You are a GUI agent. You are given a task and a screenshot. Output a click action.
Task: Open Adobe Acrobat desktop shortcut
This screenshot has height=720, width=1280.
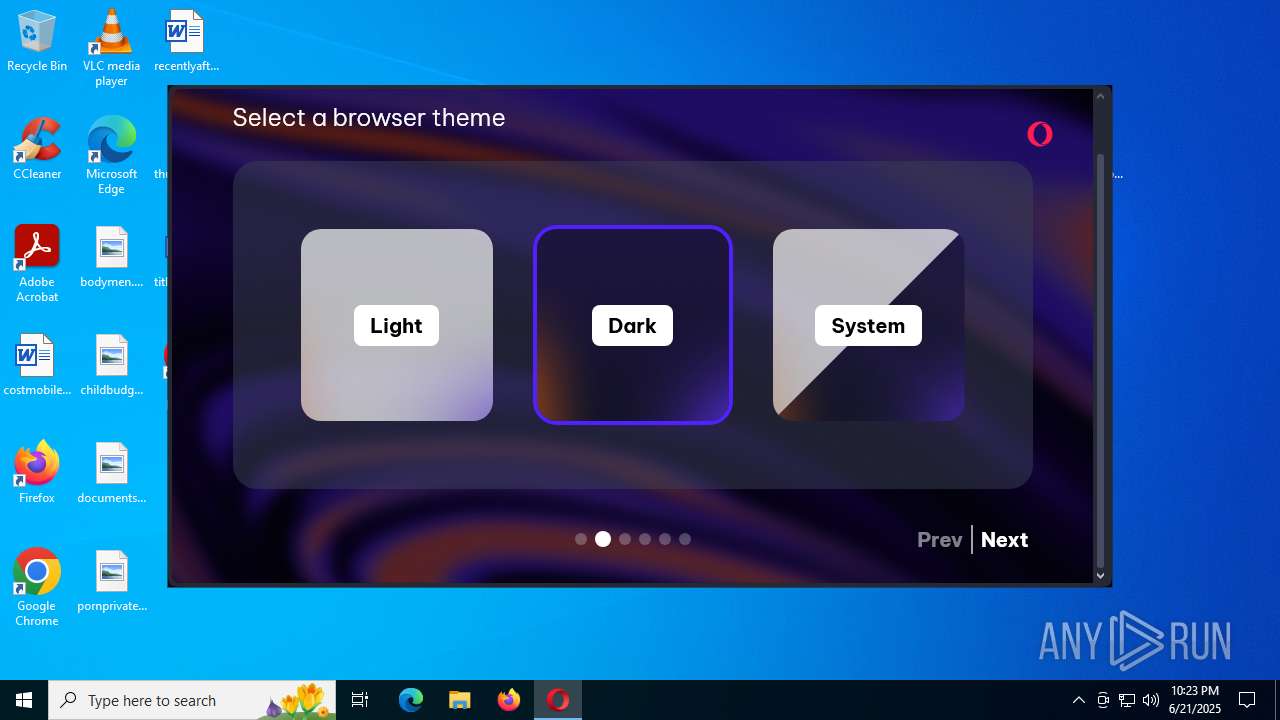click(37, 264)
